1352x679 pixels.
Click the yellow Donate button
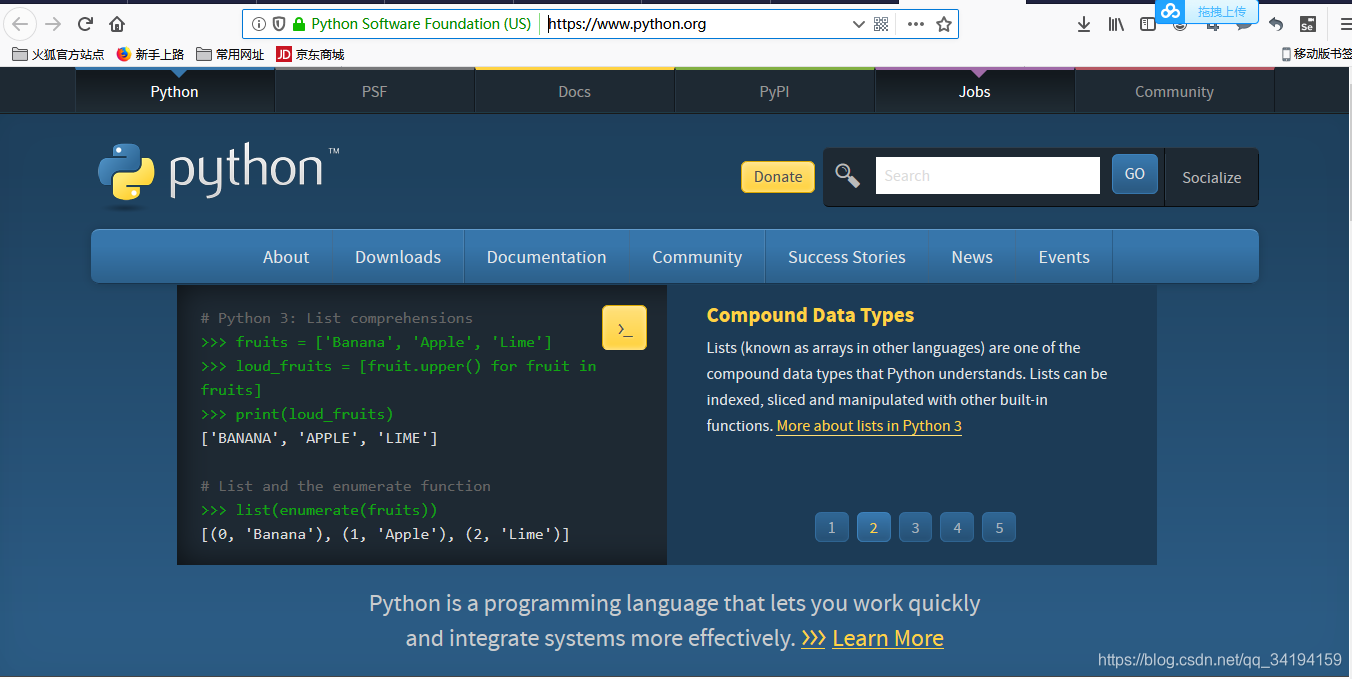point(778,177)
